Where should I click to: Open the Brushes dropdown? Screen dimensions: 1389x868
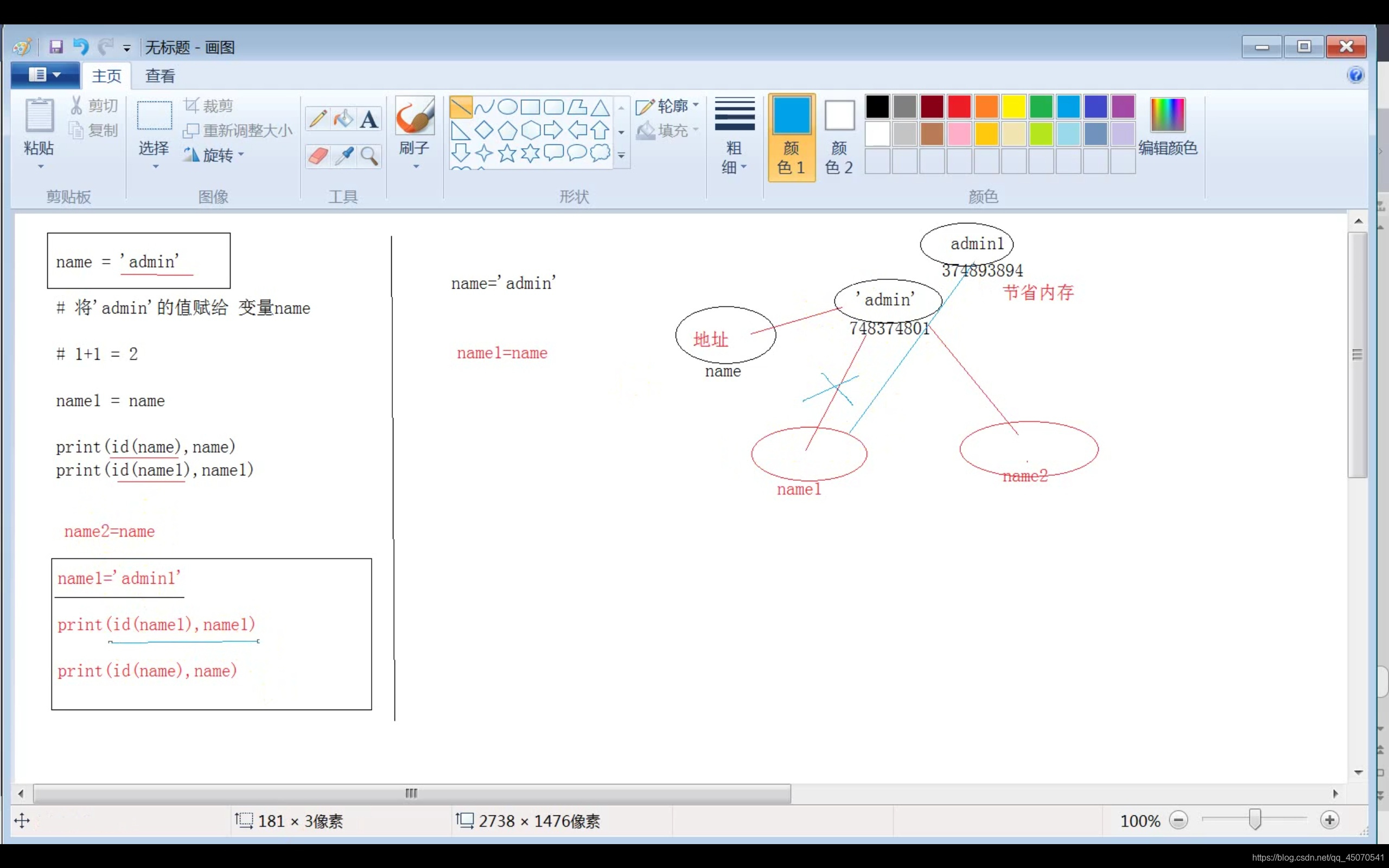click(x=415, y=155)
